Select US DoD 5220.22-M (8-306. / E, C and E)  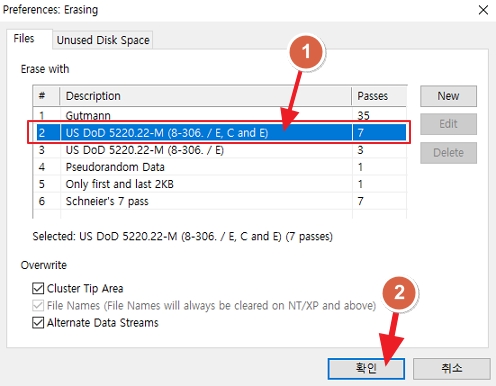219,133
